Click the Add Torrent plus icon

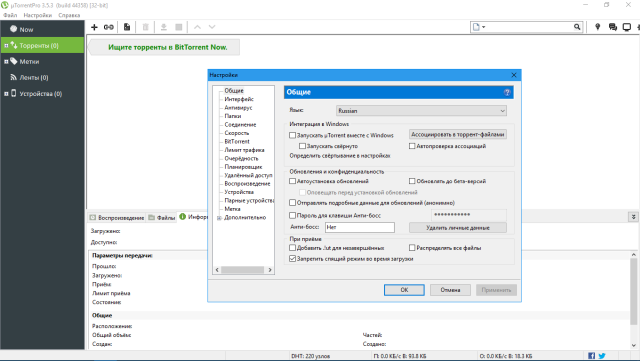pyautogui.click(x=94, y=27)
